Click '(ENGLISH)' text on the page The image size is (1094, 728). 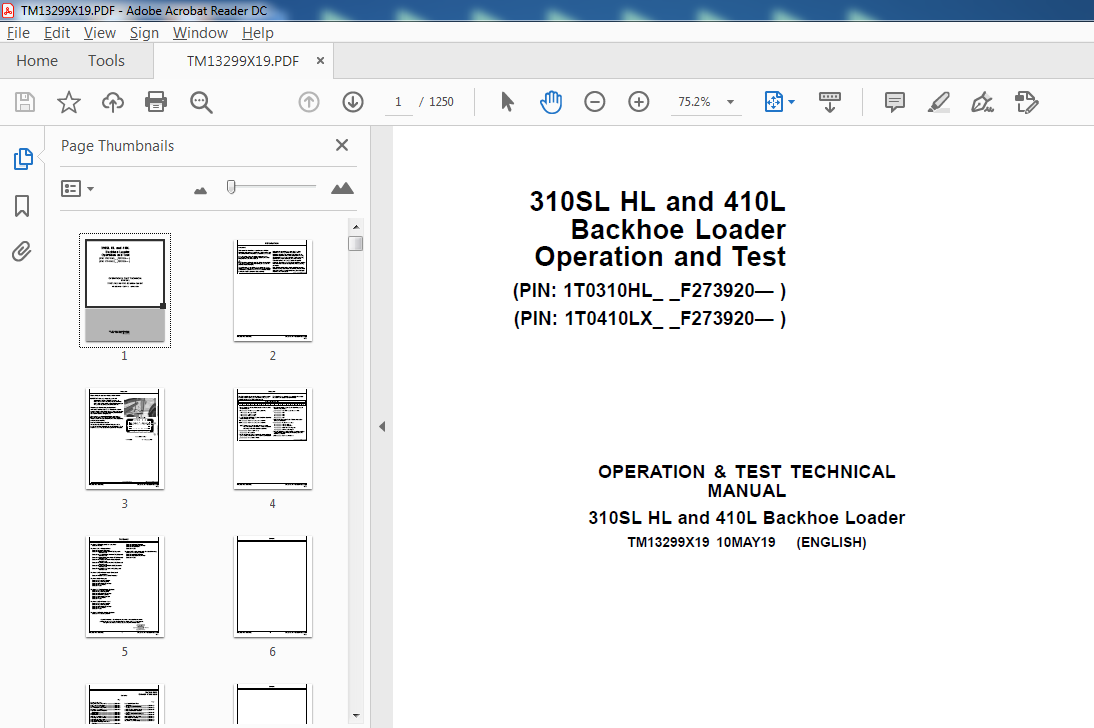pyautogui.click(x=831, y=542)
